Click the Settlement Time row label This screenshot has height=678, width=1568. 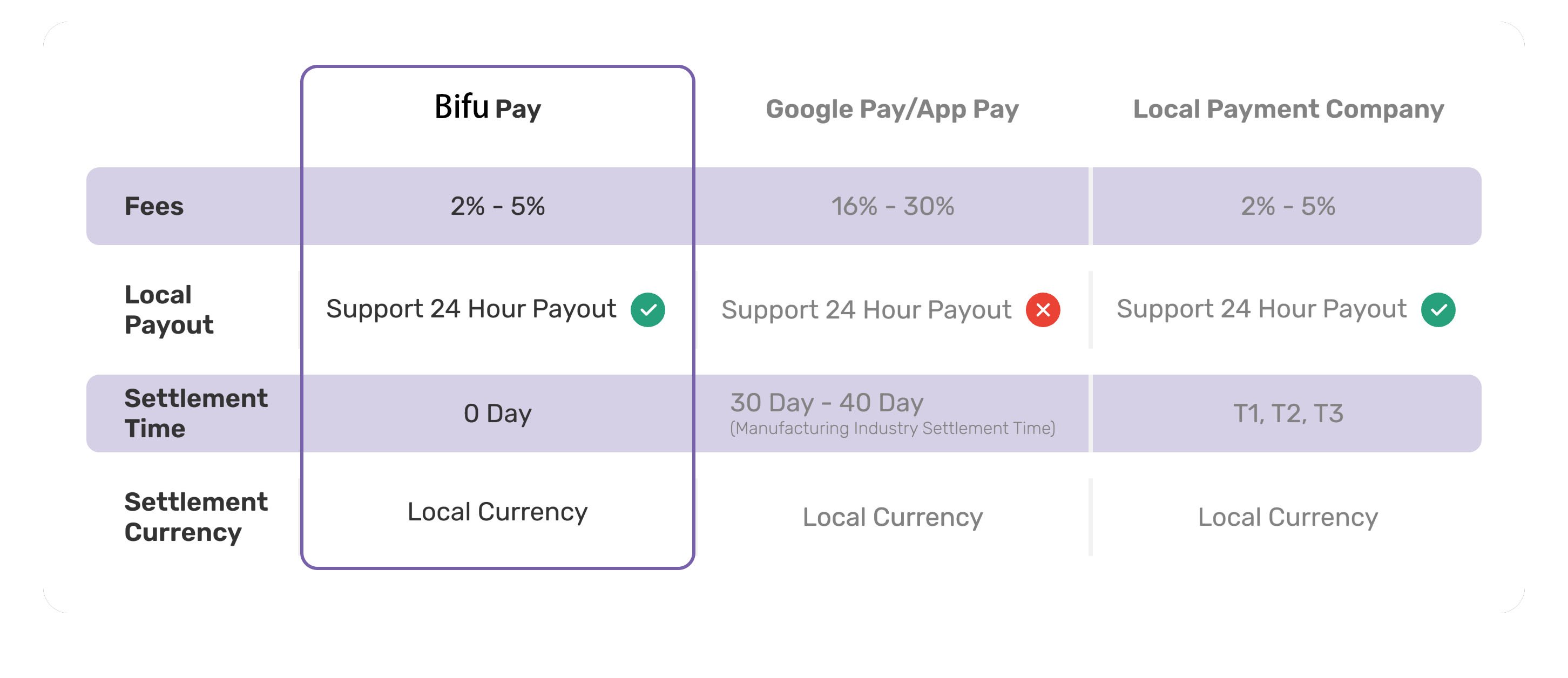point(196,413)
